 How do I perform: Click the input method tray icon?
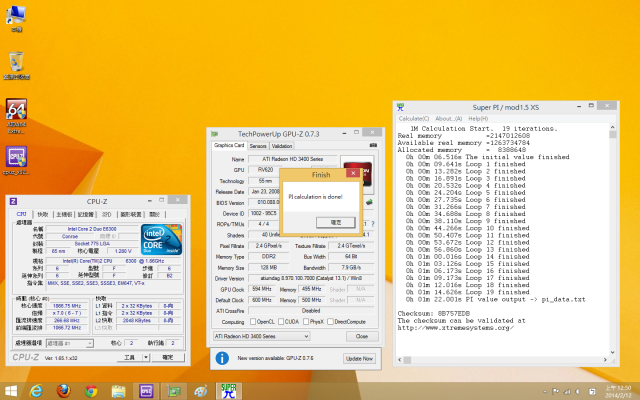point(592,391)
